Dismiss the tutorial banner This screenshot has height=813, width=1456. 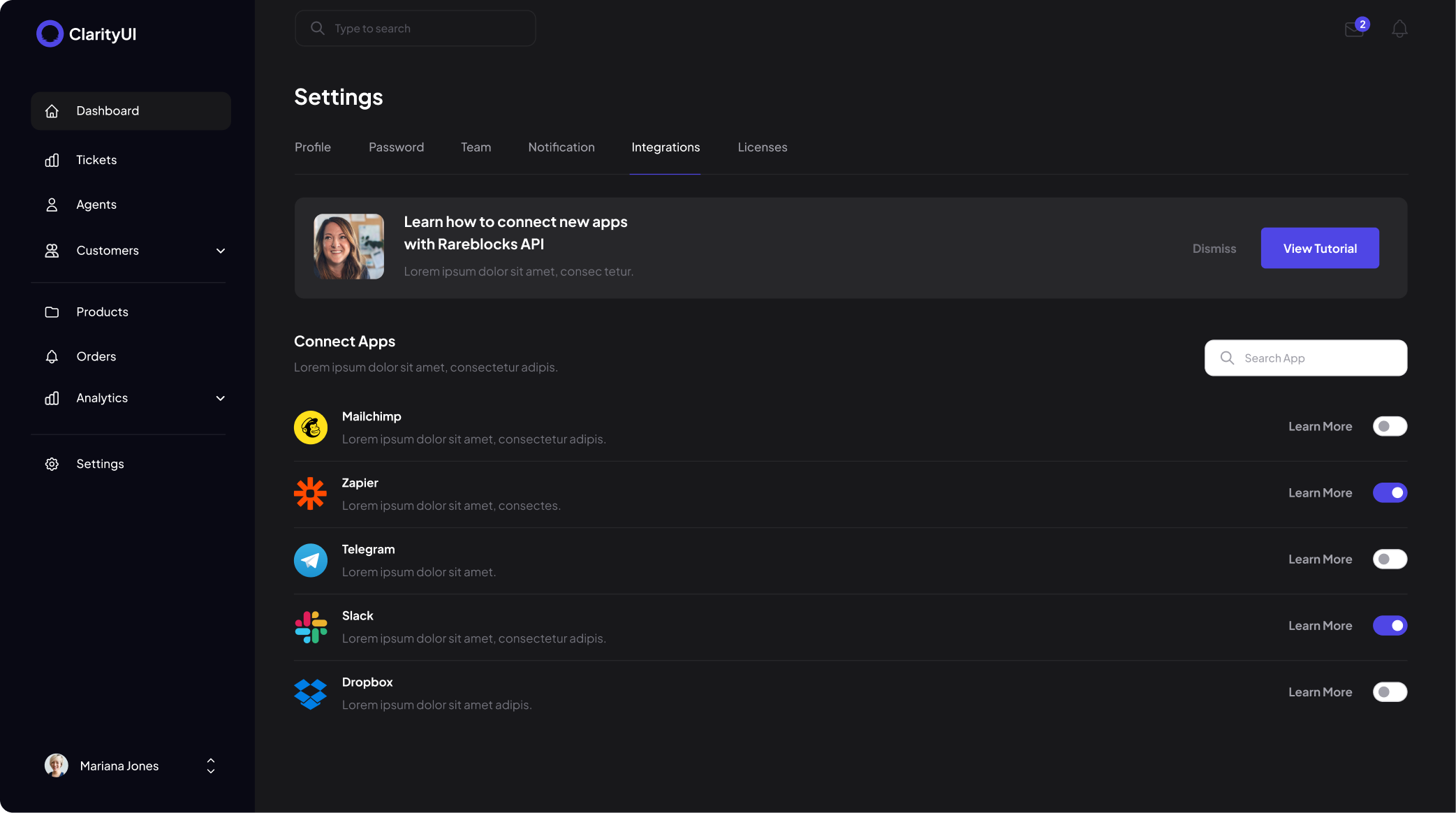(x=1214, y=249)
